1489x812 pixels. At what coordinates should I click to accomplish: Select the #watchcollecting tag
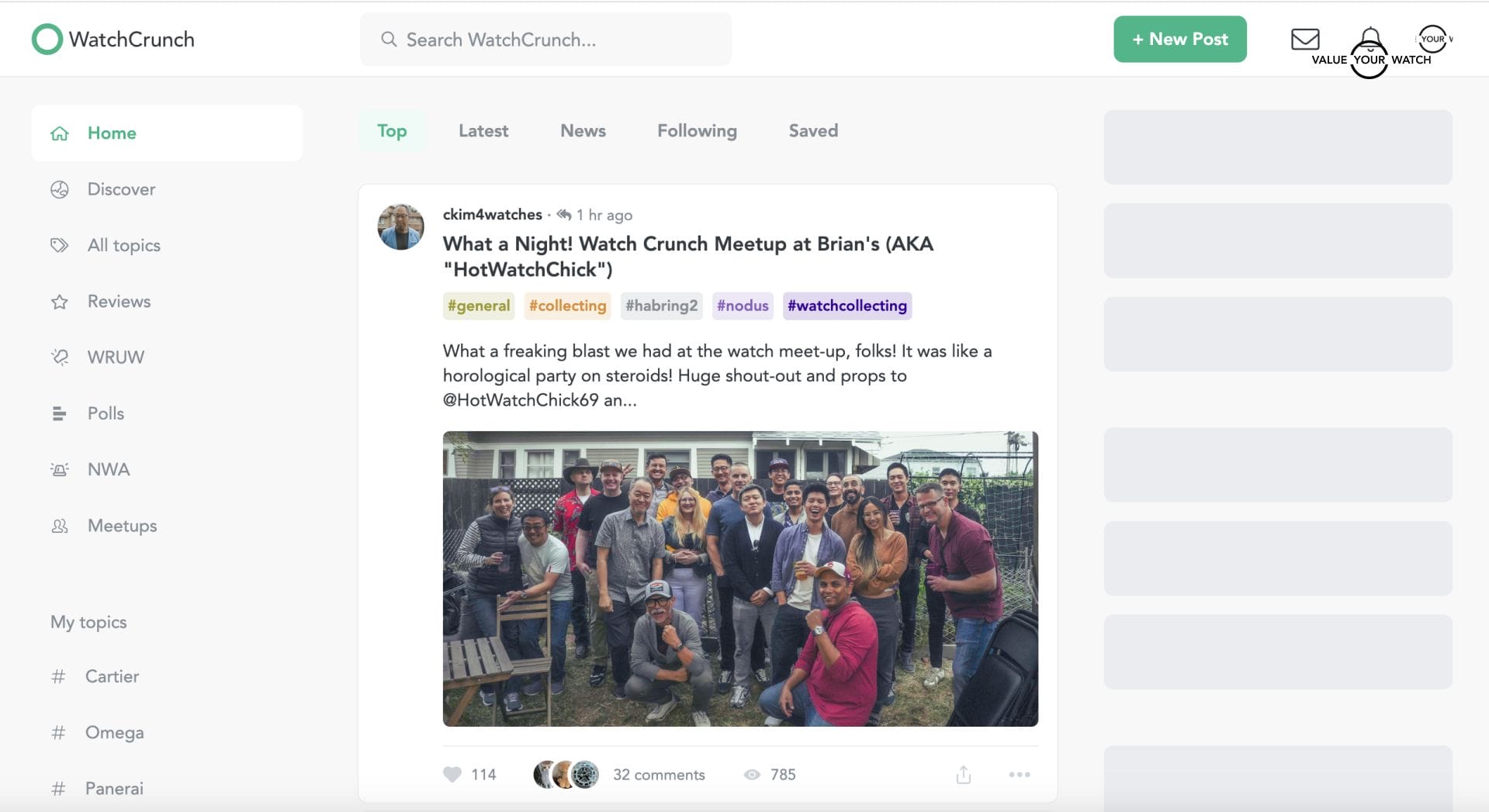pos(847,306)
